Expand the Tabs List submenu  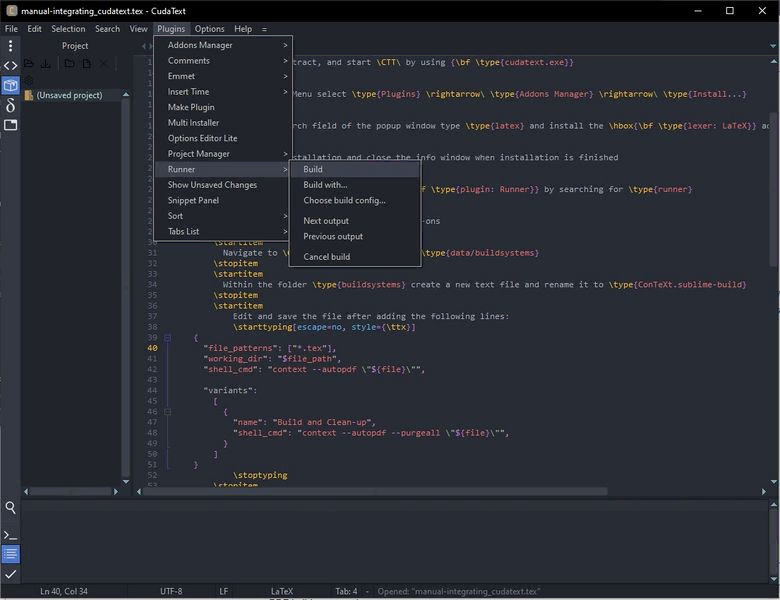[x=223, y=231]
